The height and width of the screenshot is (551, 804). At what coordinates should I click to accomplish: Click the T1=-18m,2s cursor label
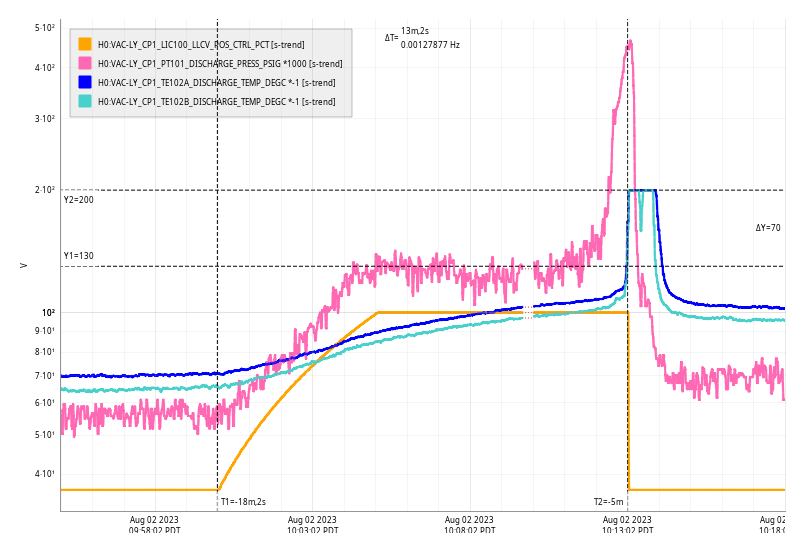pos(243,502)
